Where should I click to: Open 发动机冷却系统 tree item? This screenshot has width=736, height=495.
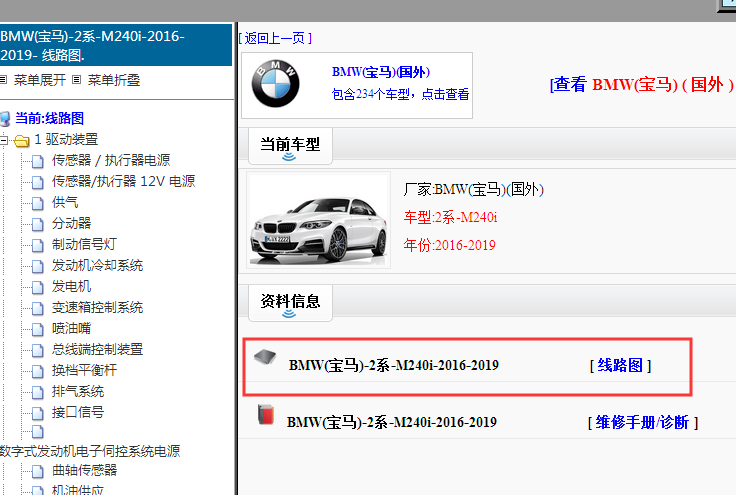(x=97, y=265)
